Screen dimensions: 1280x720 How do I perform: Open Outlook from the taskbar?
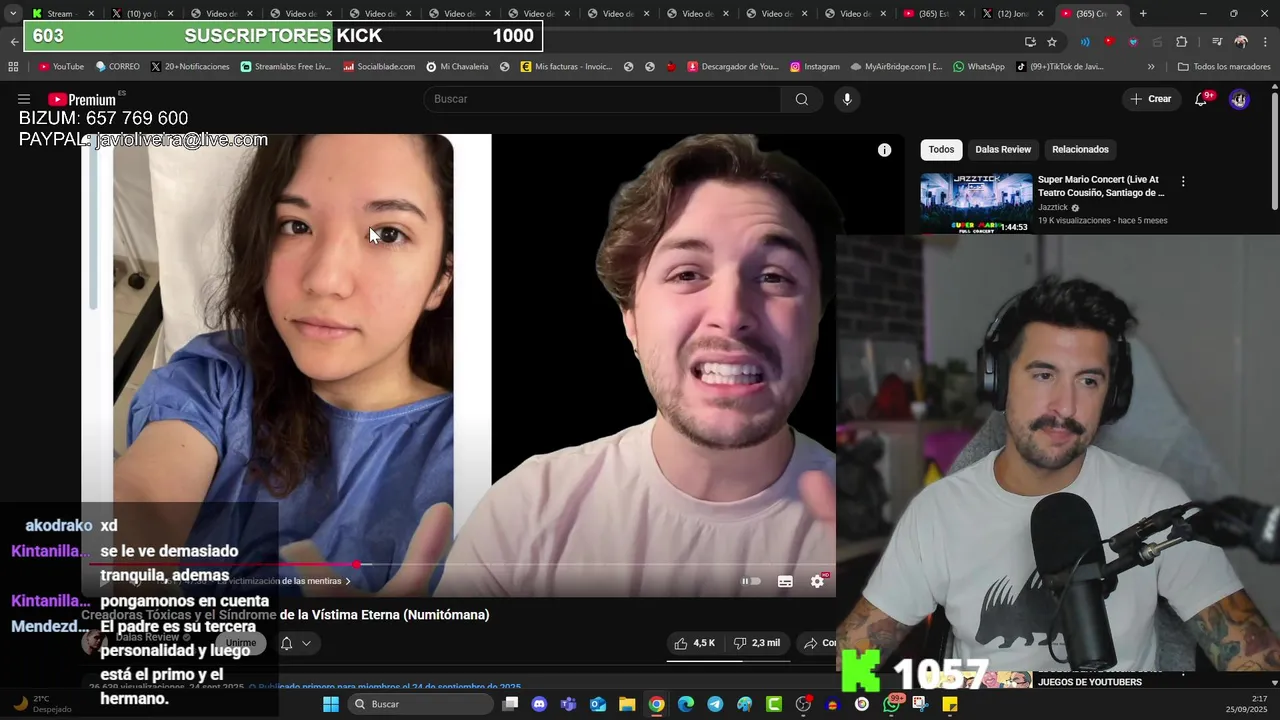(x=598, y=704)
